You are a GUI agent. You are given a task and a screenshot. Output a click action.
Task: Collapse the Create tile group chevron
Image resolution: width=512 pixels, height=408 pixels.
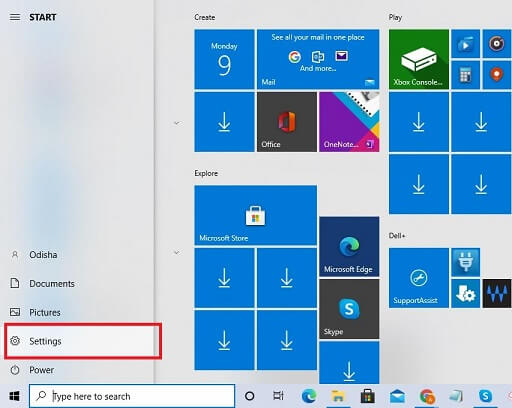click(x=177, y=123)
